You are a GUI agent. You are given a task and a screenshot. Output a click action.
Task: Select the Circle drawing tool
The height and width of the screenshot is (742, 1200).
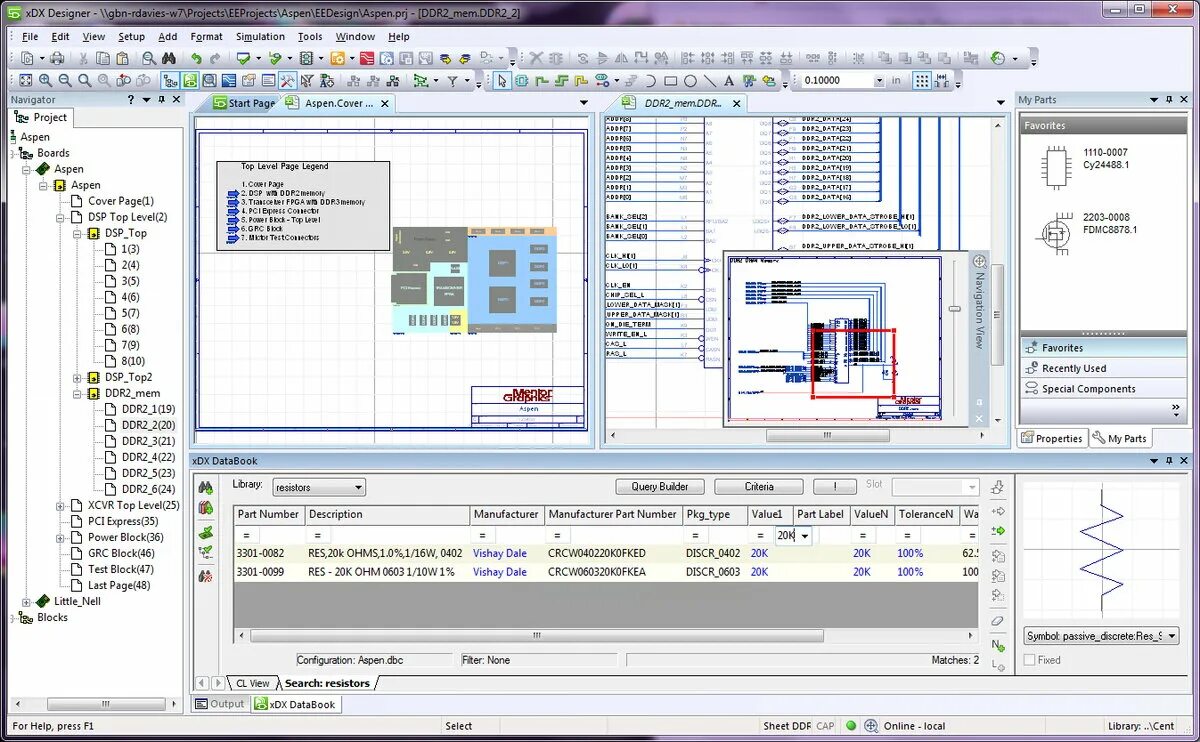690,81
